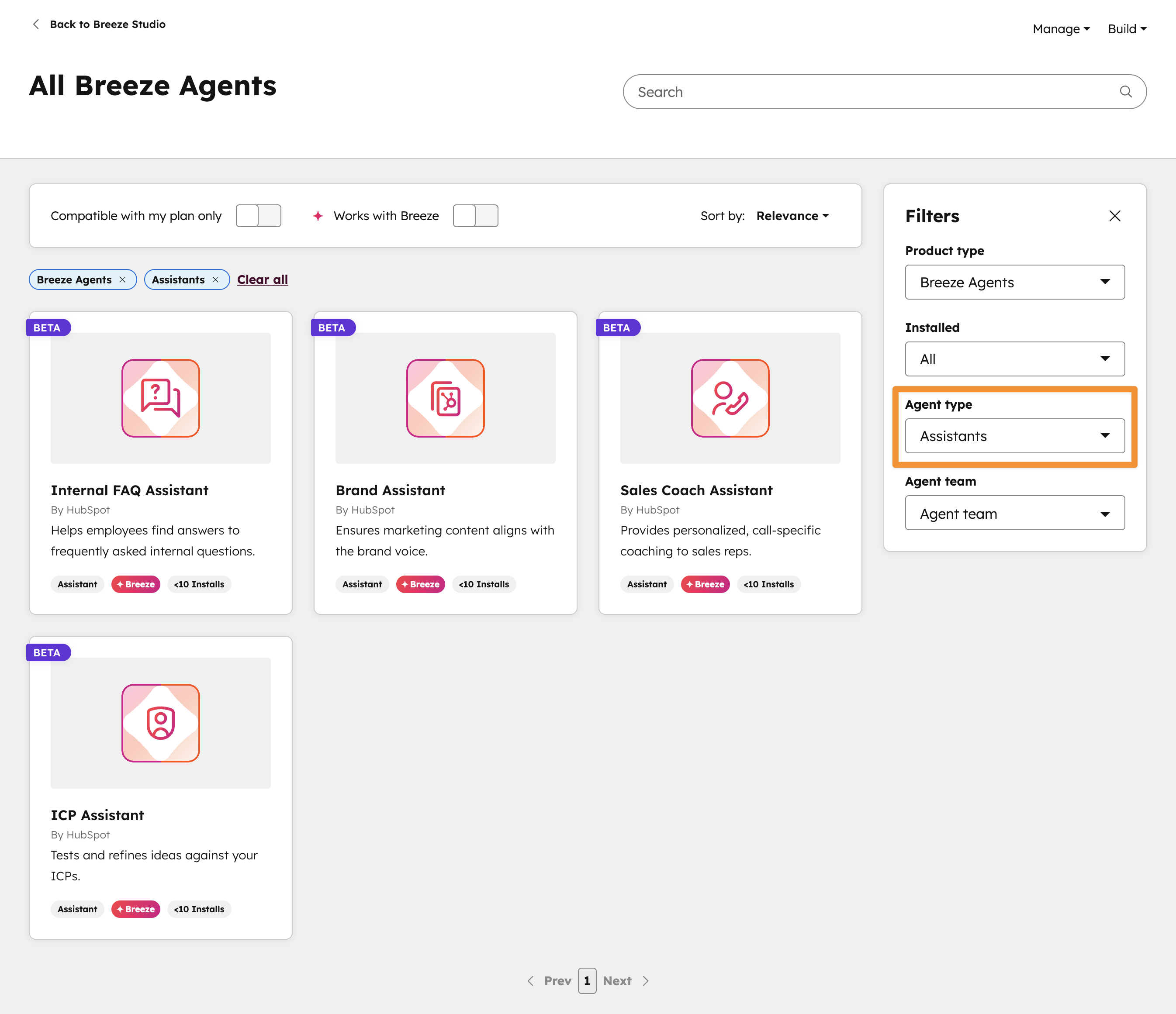
Task: Open the Sort by Relevance dropdown
Action: (792, 216)
